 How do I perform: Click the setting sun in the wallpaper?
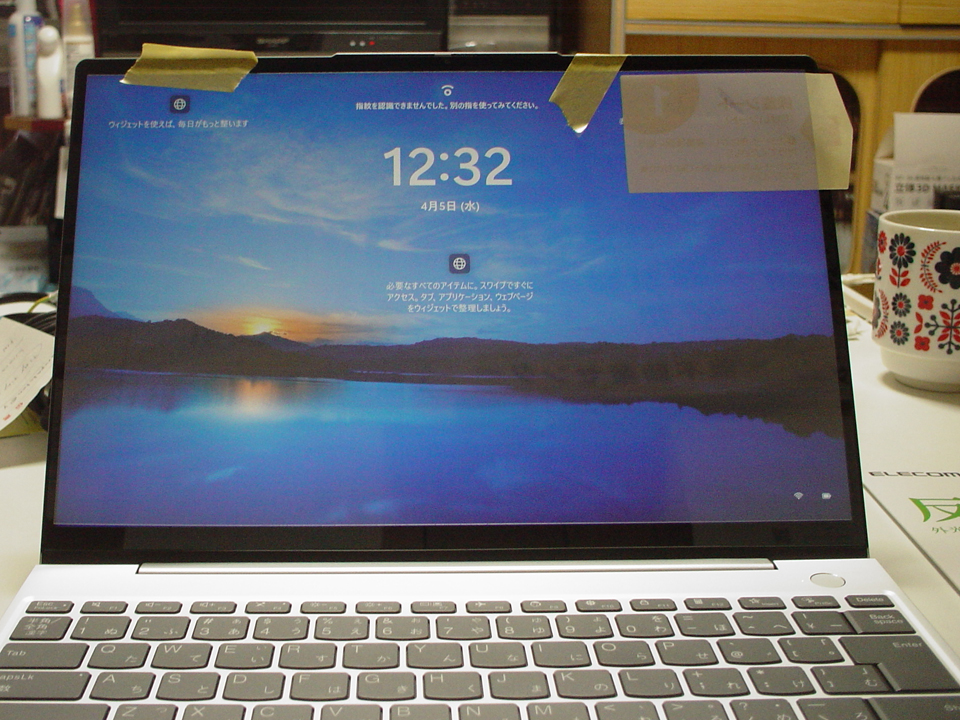(258, 326)
